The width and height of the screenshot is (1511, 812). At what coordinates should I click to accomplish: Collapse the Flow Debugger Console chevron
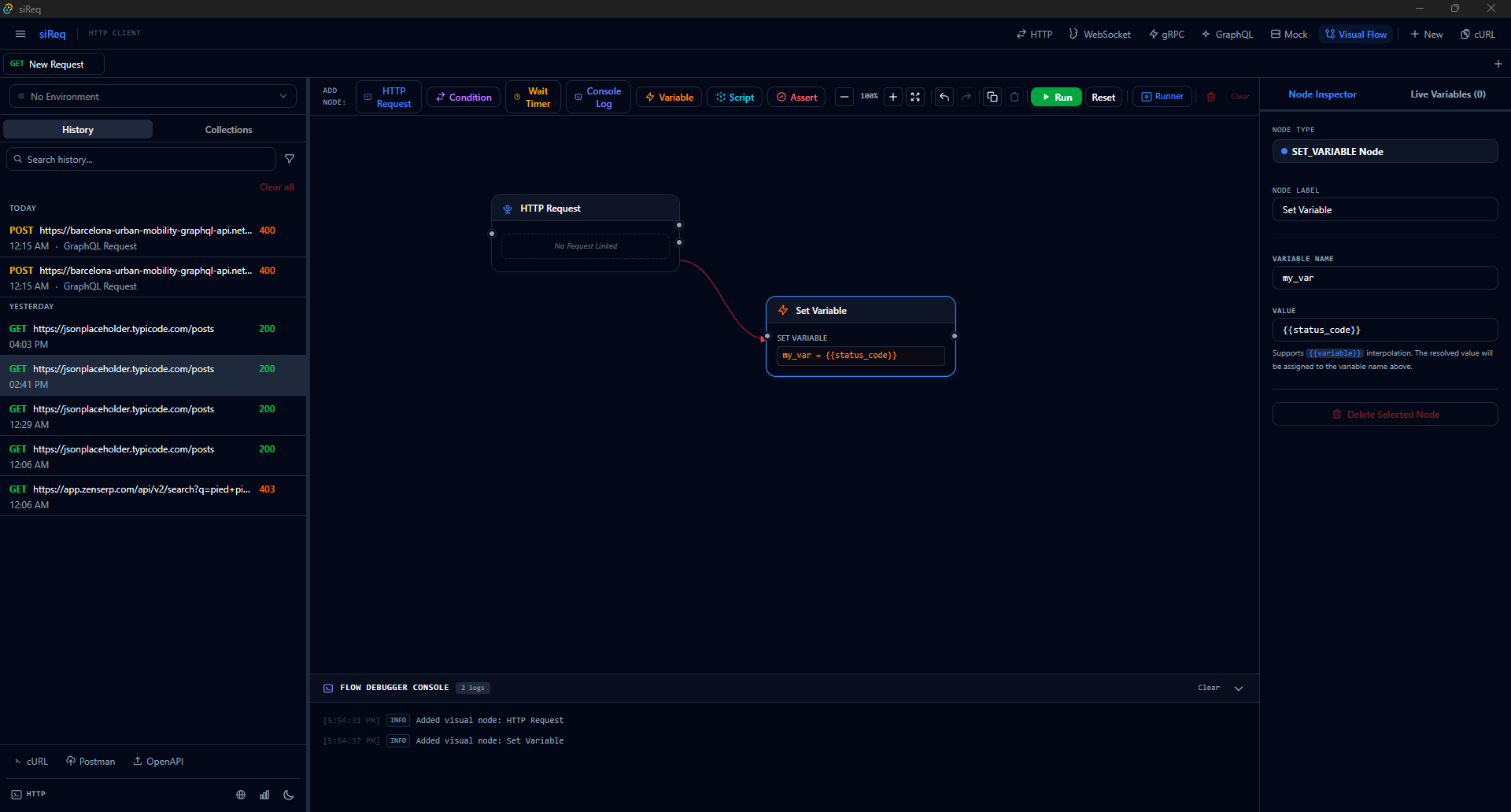pos(1239,688)
